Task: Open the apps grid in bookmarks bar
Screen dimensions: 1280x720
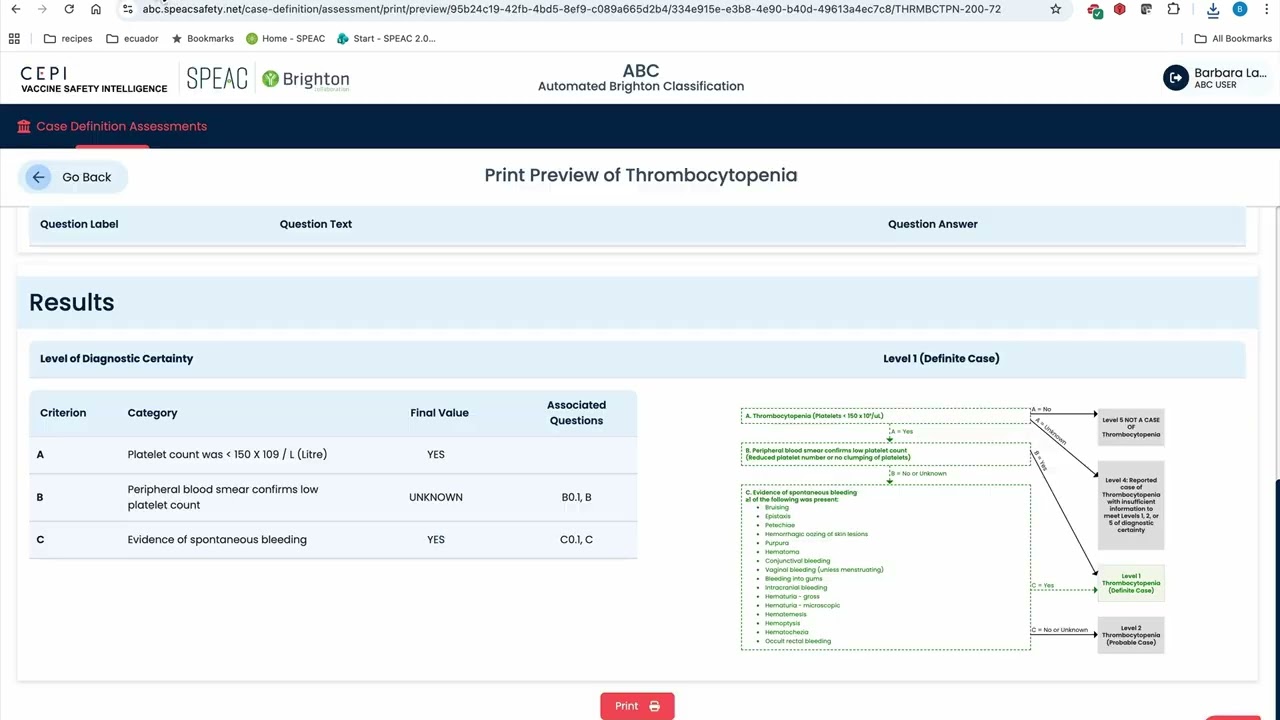Action: 14,39
